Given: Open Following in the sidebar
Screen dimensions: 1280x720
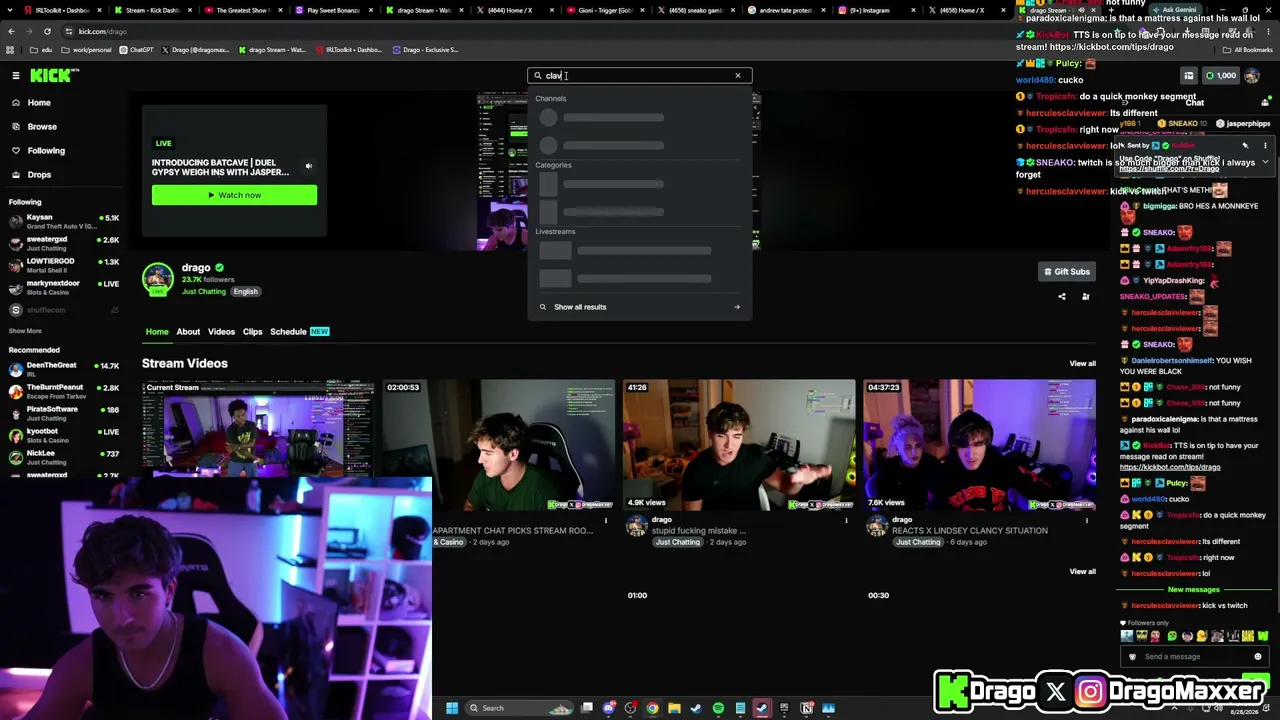Looking at the screenshot, I should tap(46, 151).
